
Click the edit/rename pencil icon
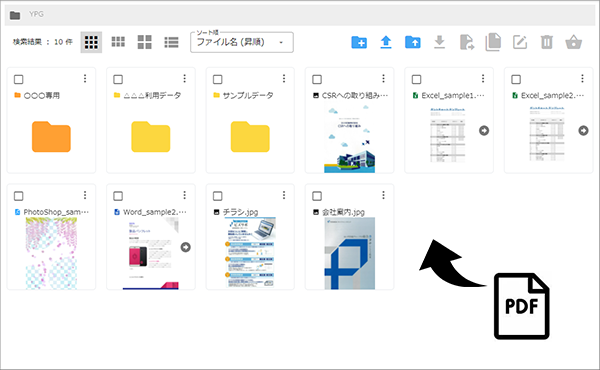click(x=520, y=42)
